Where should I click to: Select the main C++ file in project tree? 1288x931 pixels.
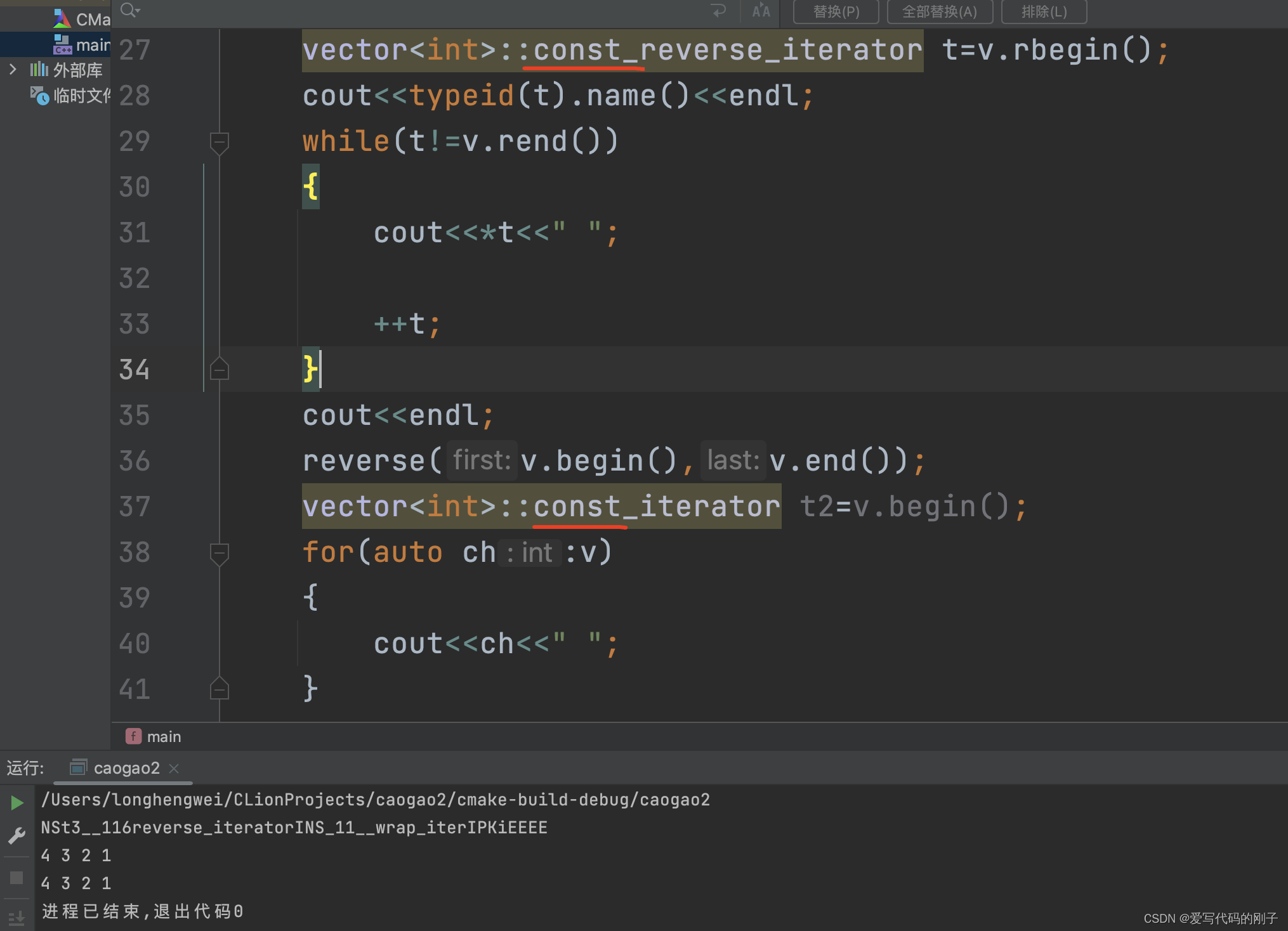pos(81,45)
